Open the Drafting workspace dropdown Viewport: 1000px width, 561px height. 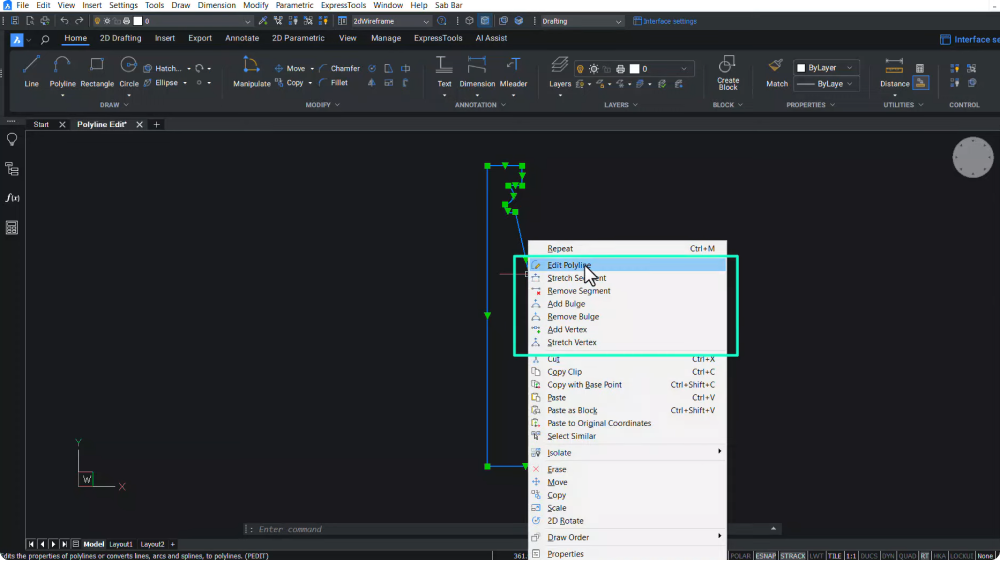click(x=581, y=21)
